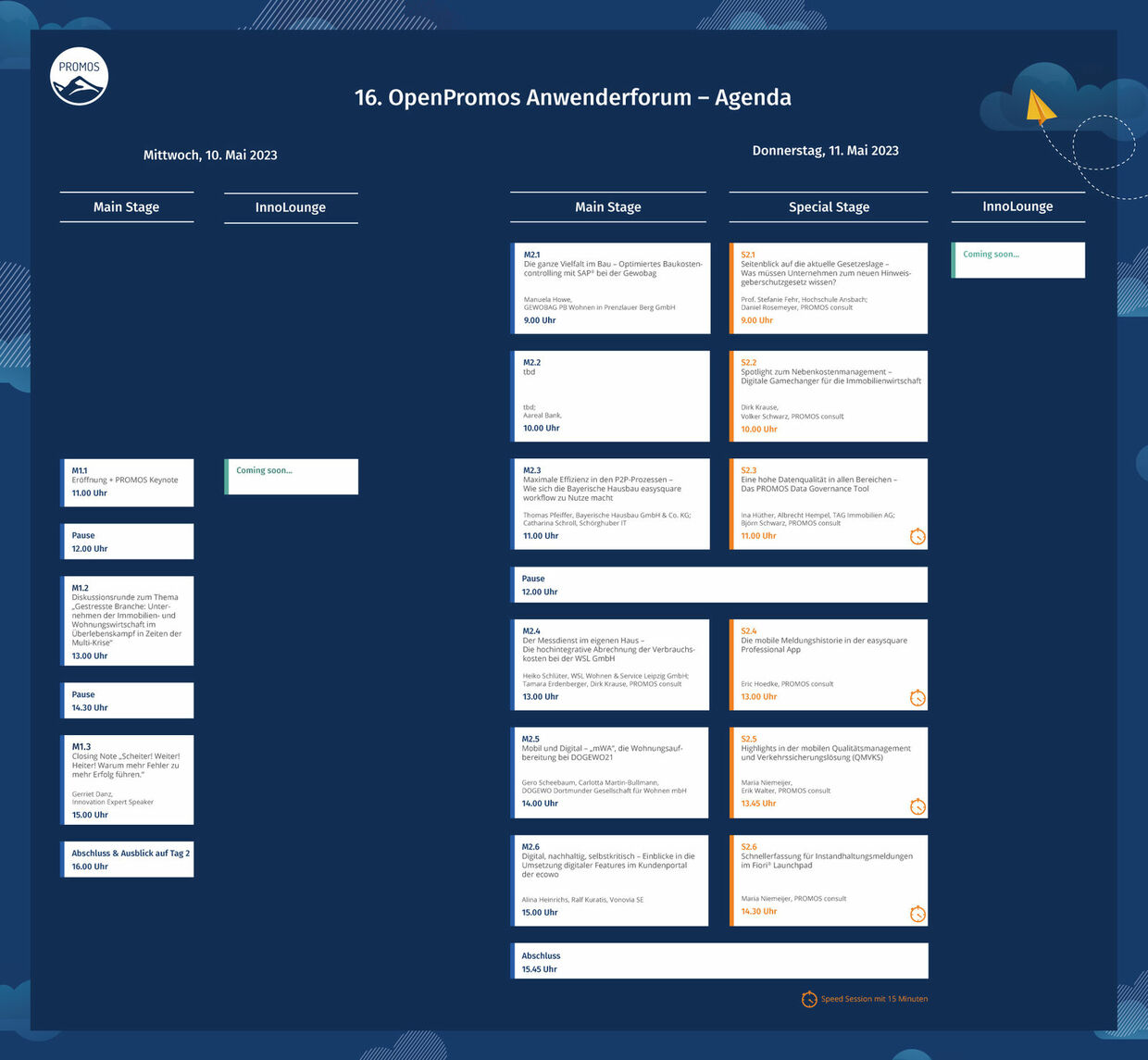
Task: Click the speed session clock on S2.3
Action: (917, 537)
